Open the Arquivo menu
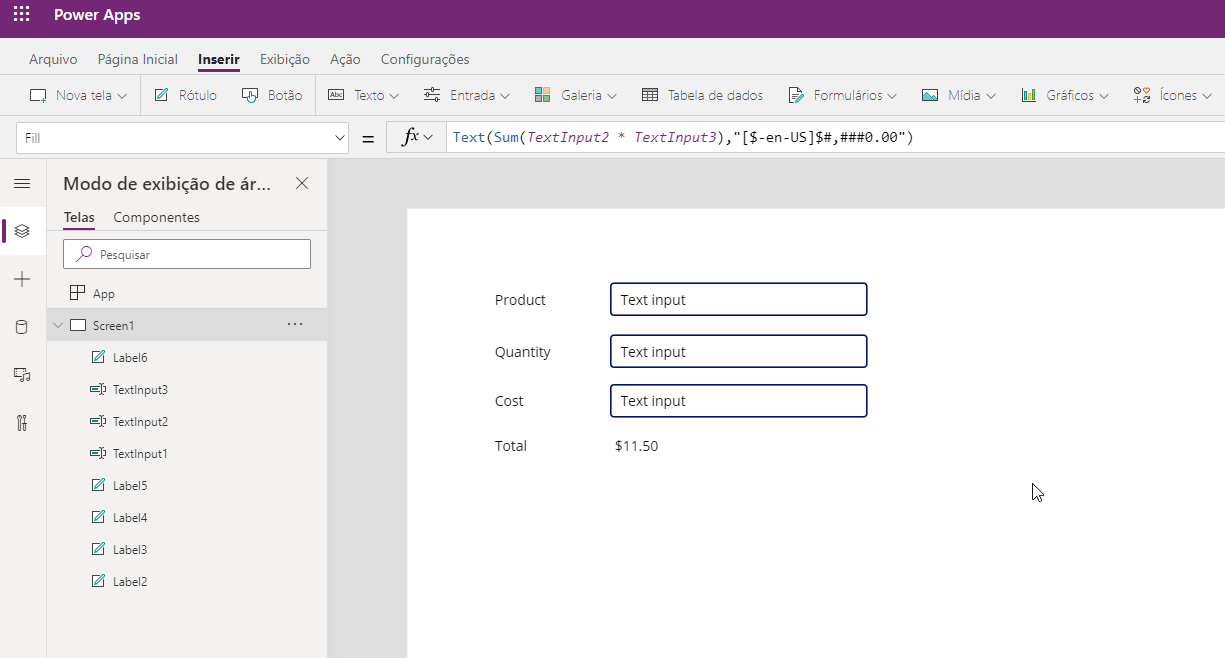The width and height of the screenshot is (1225, 658). coord(53,59)
